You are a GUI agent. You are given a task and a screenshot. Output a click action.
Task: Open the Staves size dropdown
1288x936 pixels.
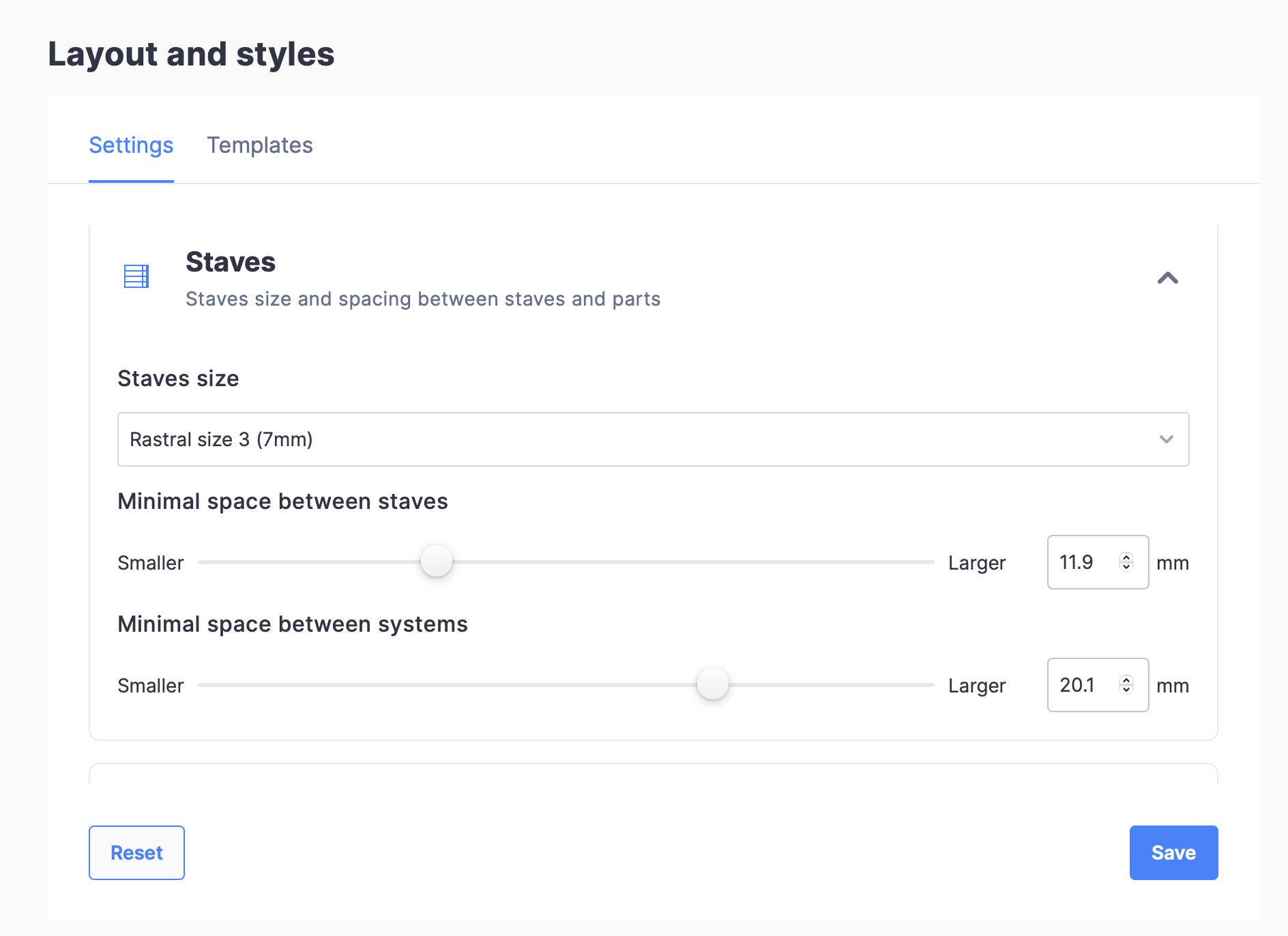click(x=653, y=439)
